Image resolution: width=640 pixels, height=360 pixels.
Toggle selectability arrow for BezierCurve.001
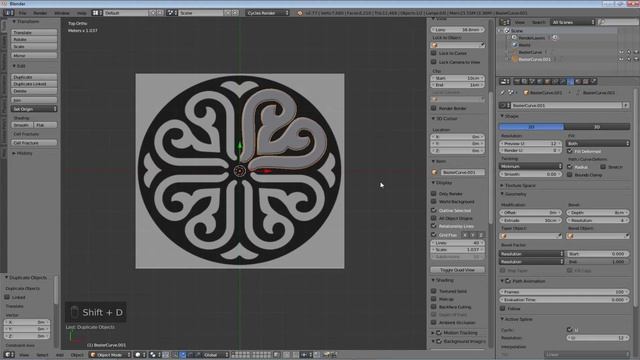[629, 59]
